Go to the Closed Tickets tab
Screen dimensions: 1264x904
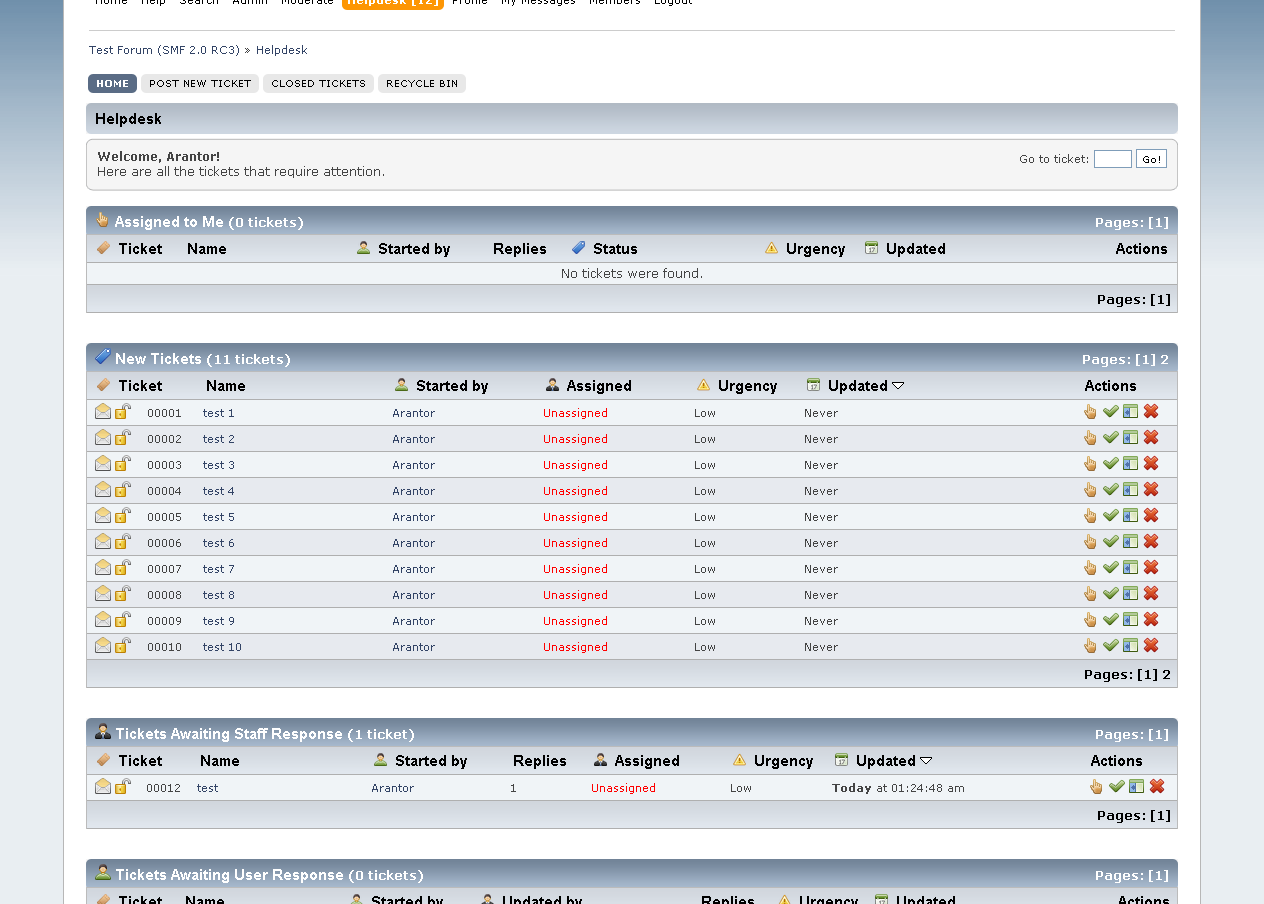pyautogui.click(x=318, y=84)
